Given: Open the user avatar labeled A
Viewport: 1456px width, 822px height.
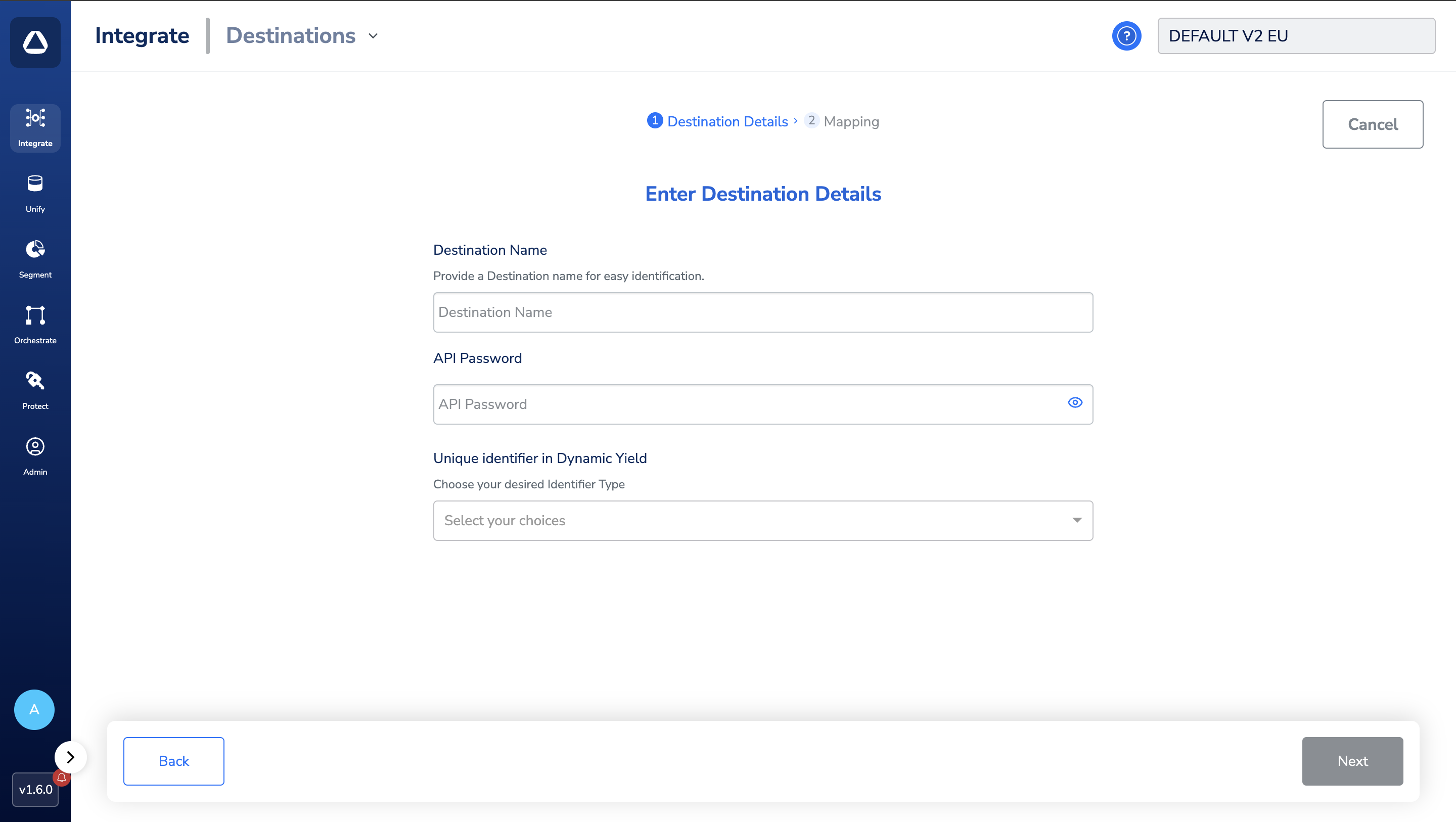Looking at the screenshot, I should tap(34, 709).
